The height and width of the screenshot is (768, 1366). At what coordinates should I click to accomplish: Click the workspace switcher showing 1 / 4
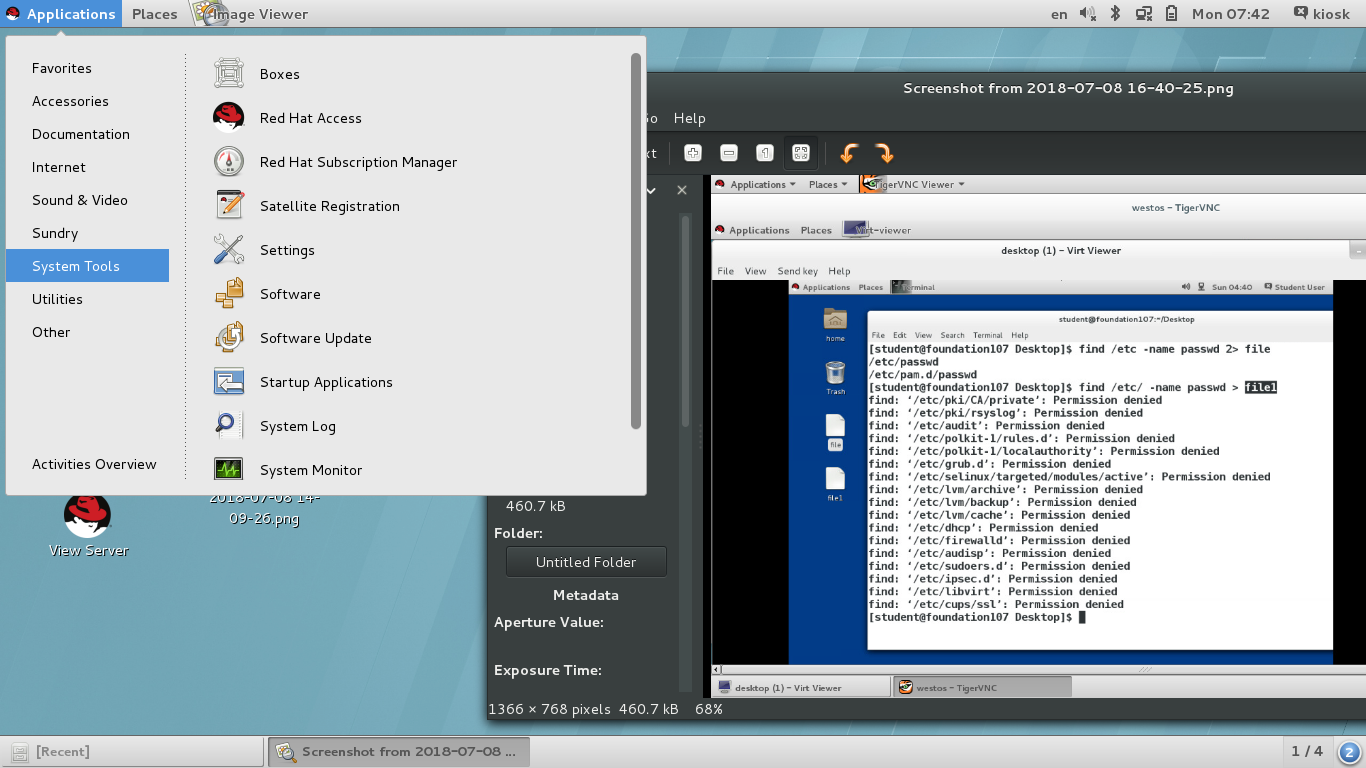(1306, 751)
